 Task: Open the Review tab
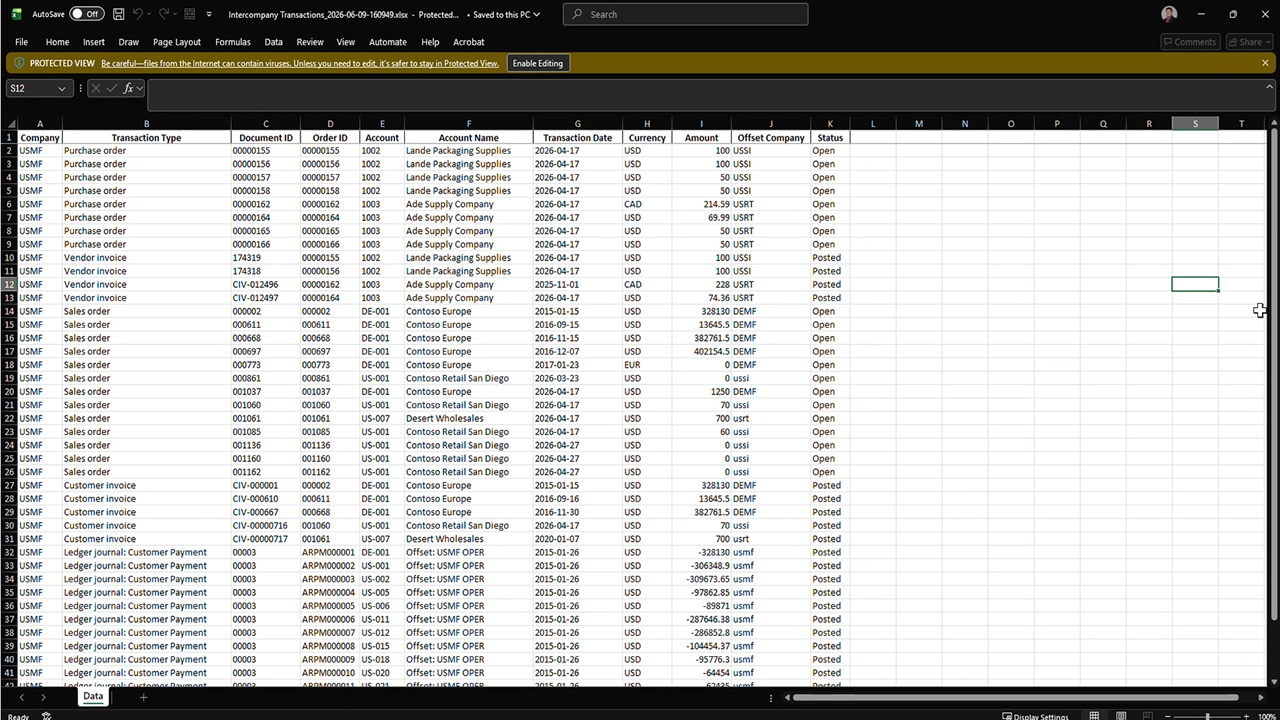[310, 42]
